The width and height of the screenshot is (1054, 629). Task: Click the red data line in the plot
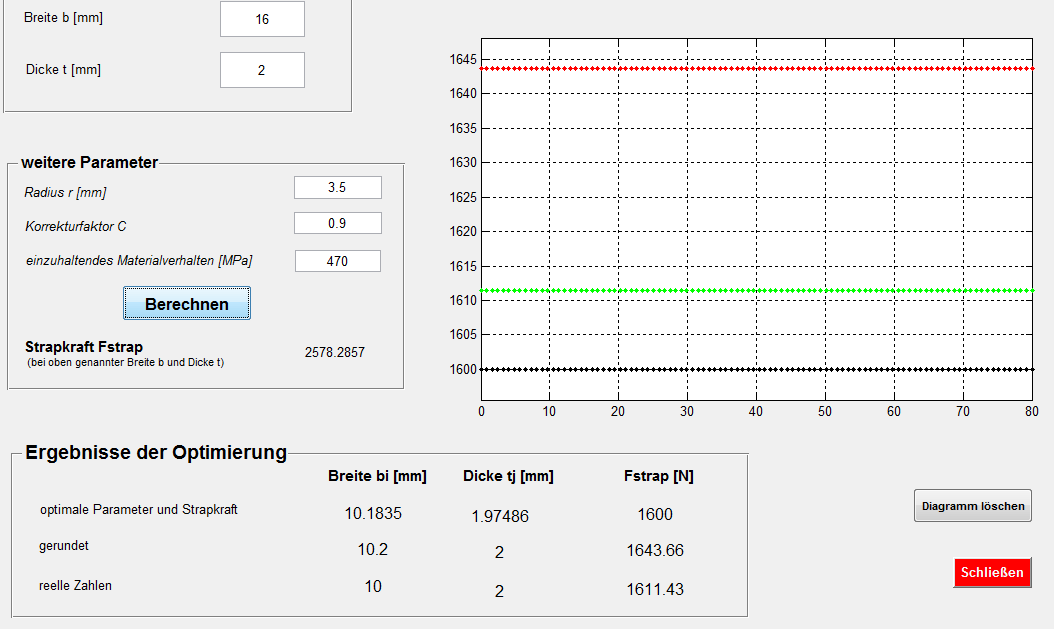[x=756, y=68]
